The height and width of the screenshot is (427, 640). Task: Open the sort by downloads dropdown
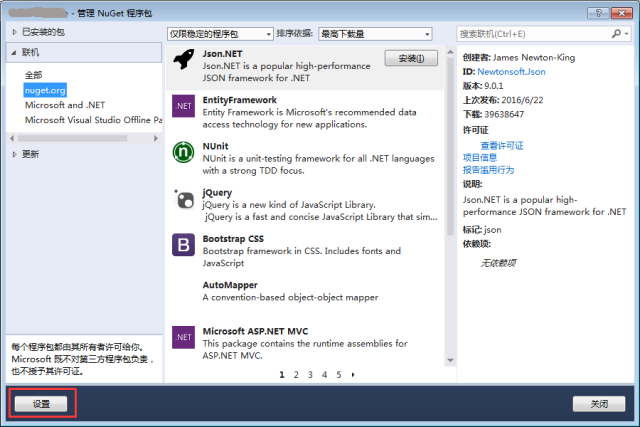(375, 34)
